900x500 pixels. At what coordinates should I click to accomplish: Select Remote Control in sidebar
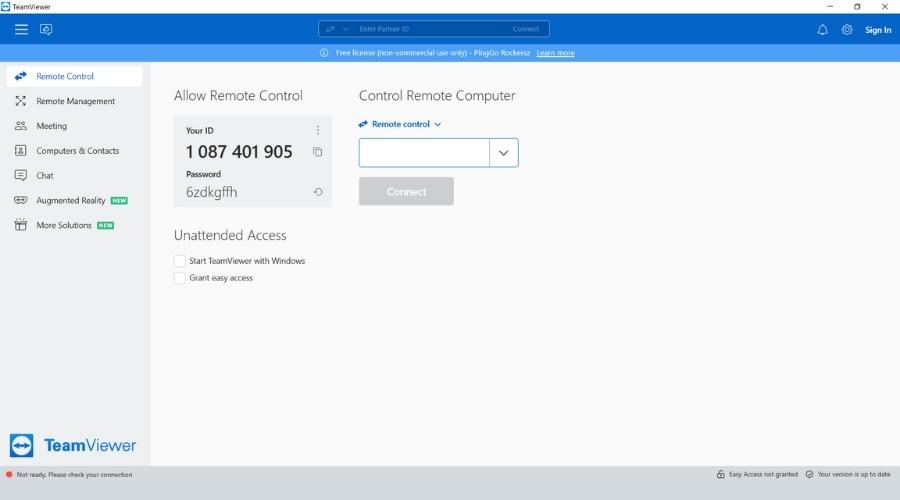coord(74,76)
